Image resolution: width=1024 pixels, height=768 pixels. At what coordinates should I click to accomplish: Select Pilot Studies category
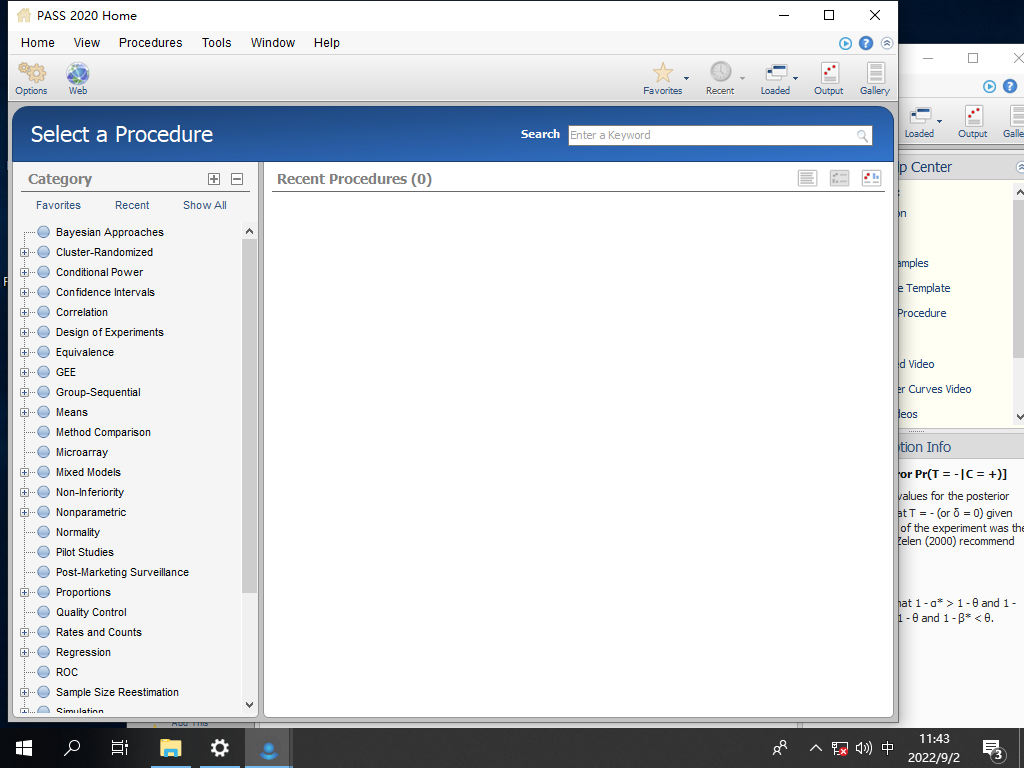pyautogui.click(x=85, y=552)
